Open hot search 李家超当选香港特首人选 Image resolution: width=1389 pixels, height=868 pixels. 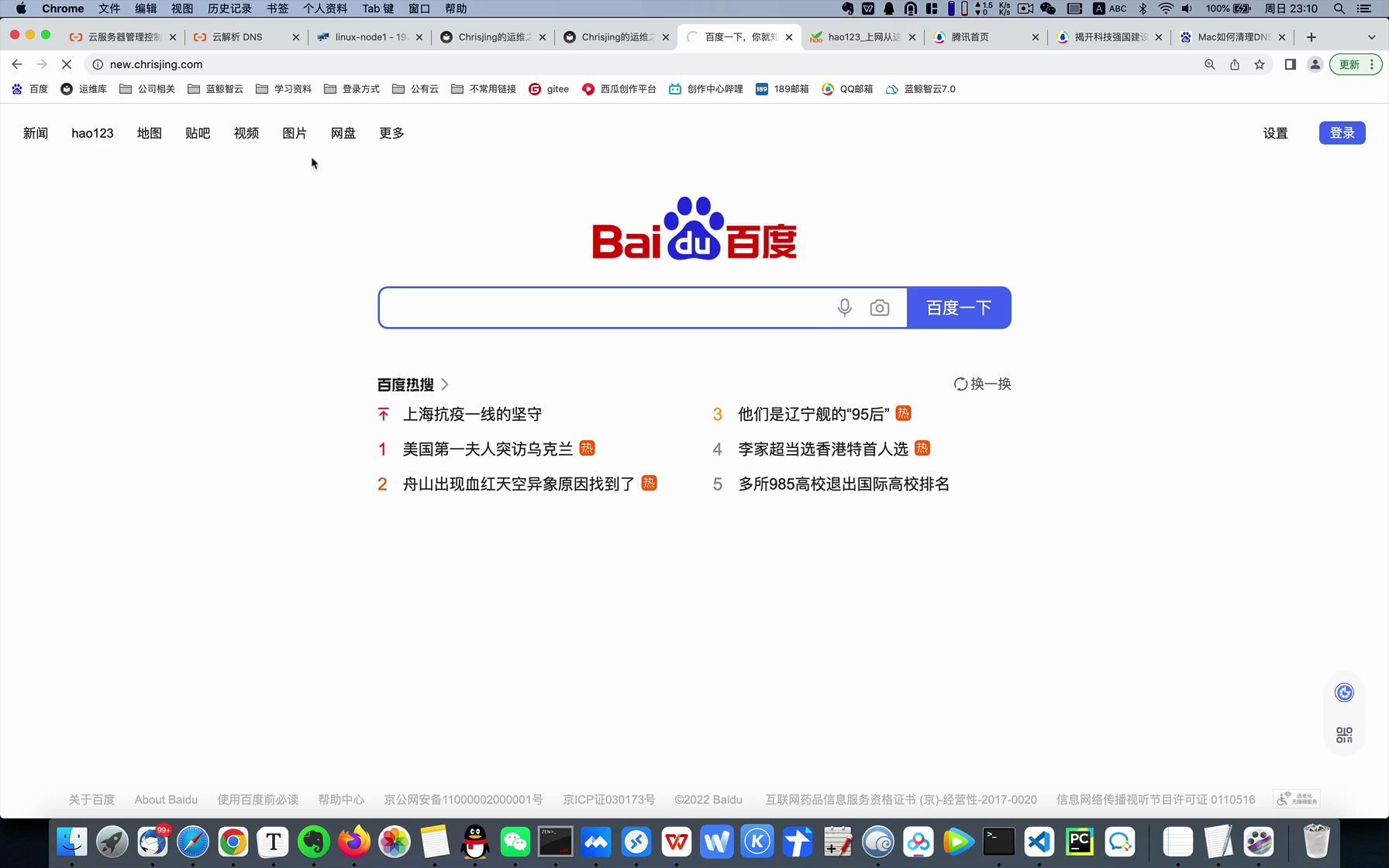pyautogui.click(x=823, y=449)
